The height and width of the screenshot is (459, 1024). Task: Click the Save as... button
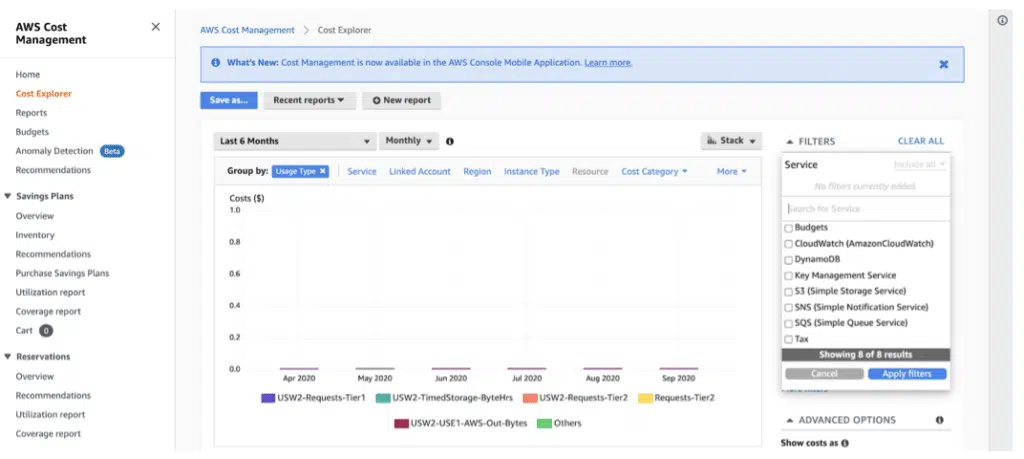pyautogui.click(x=229, y=101)
